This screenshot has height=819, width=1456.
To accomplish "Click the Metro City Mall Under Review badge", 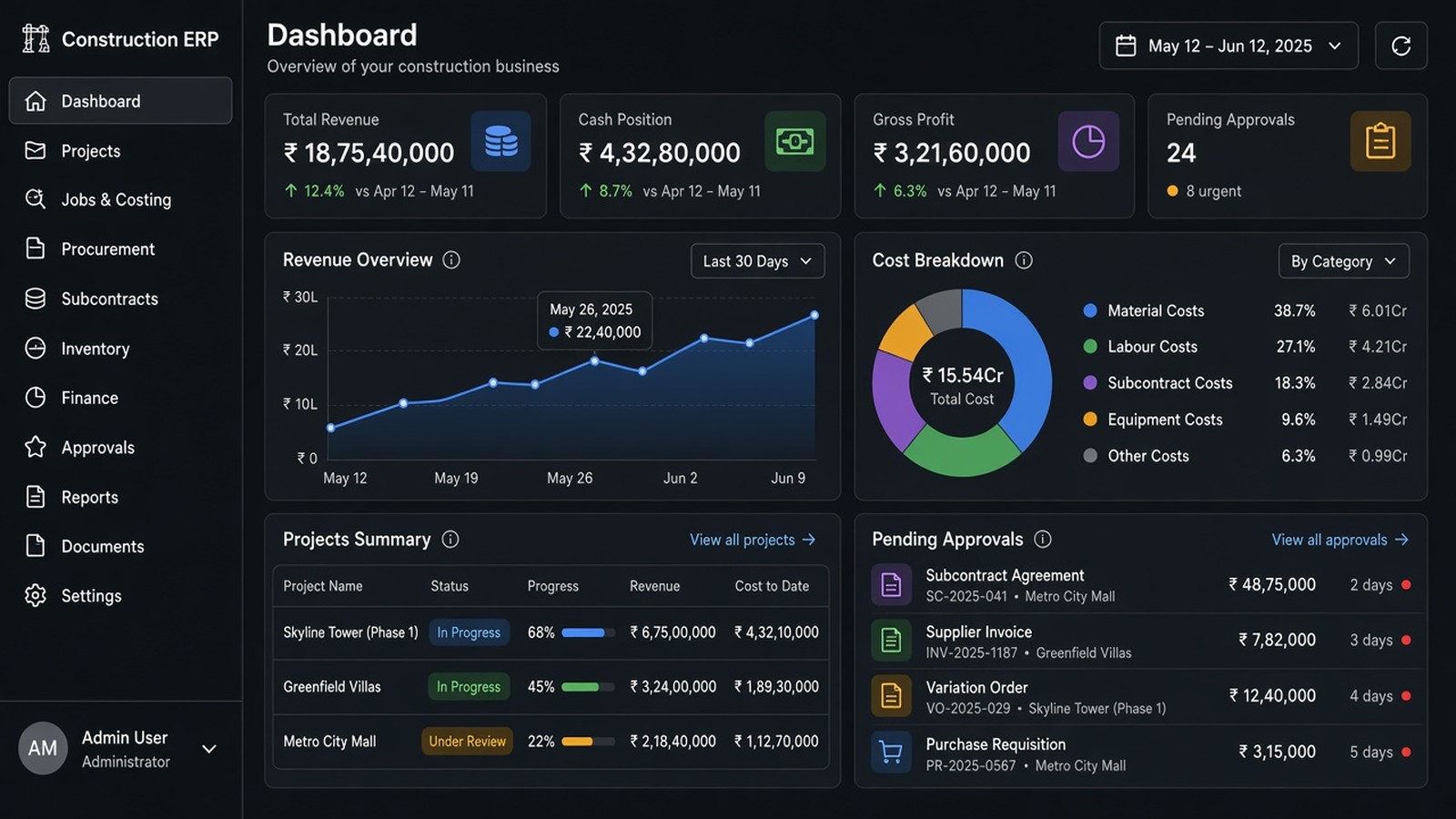I will pos(467,742).
